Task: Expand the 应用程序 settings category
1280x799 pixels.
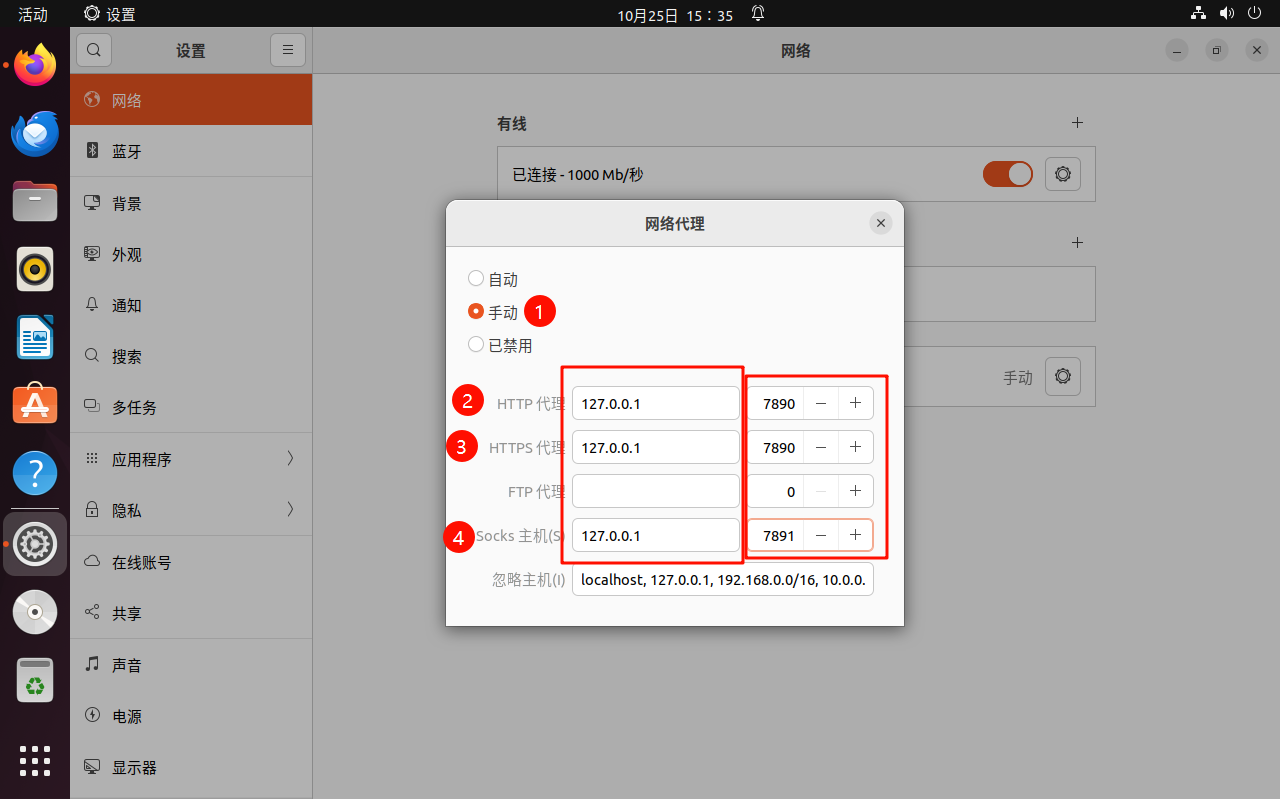Action: [x=191, y=459]
